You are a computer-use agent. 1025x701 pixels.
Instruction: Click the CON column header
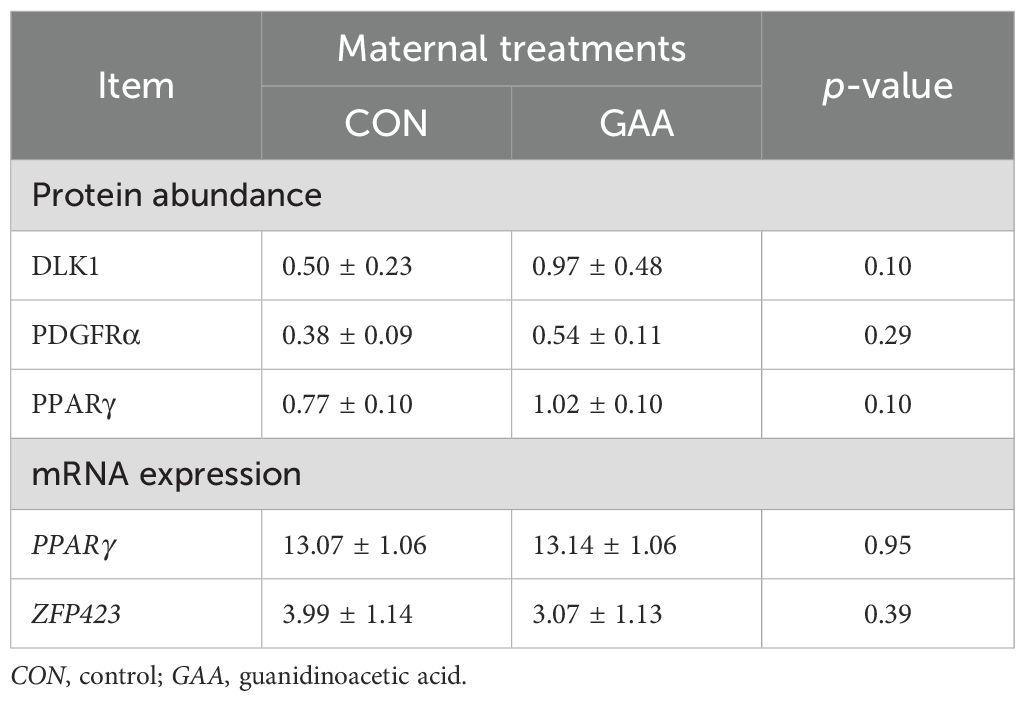386,122
